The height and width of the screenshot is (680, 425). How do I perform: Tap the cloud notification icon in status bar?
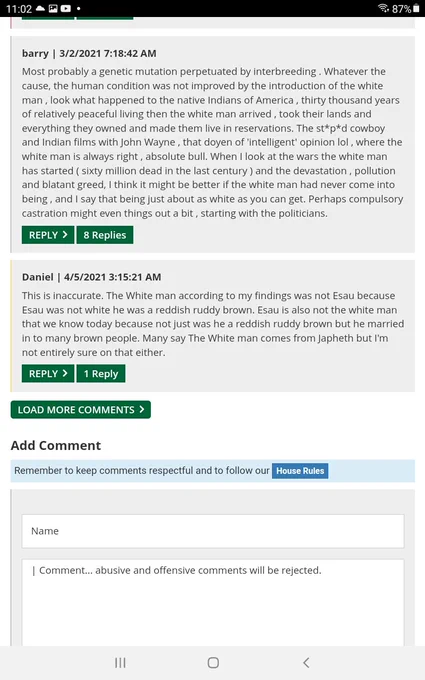click(40, 8)
